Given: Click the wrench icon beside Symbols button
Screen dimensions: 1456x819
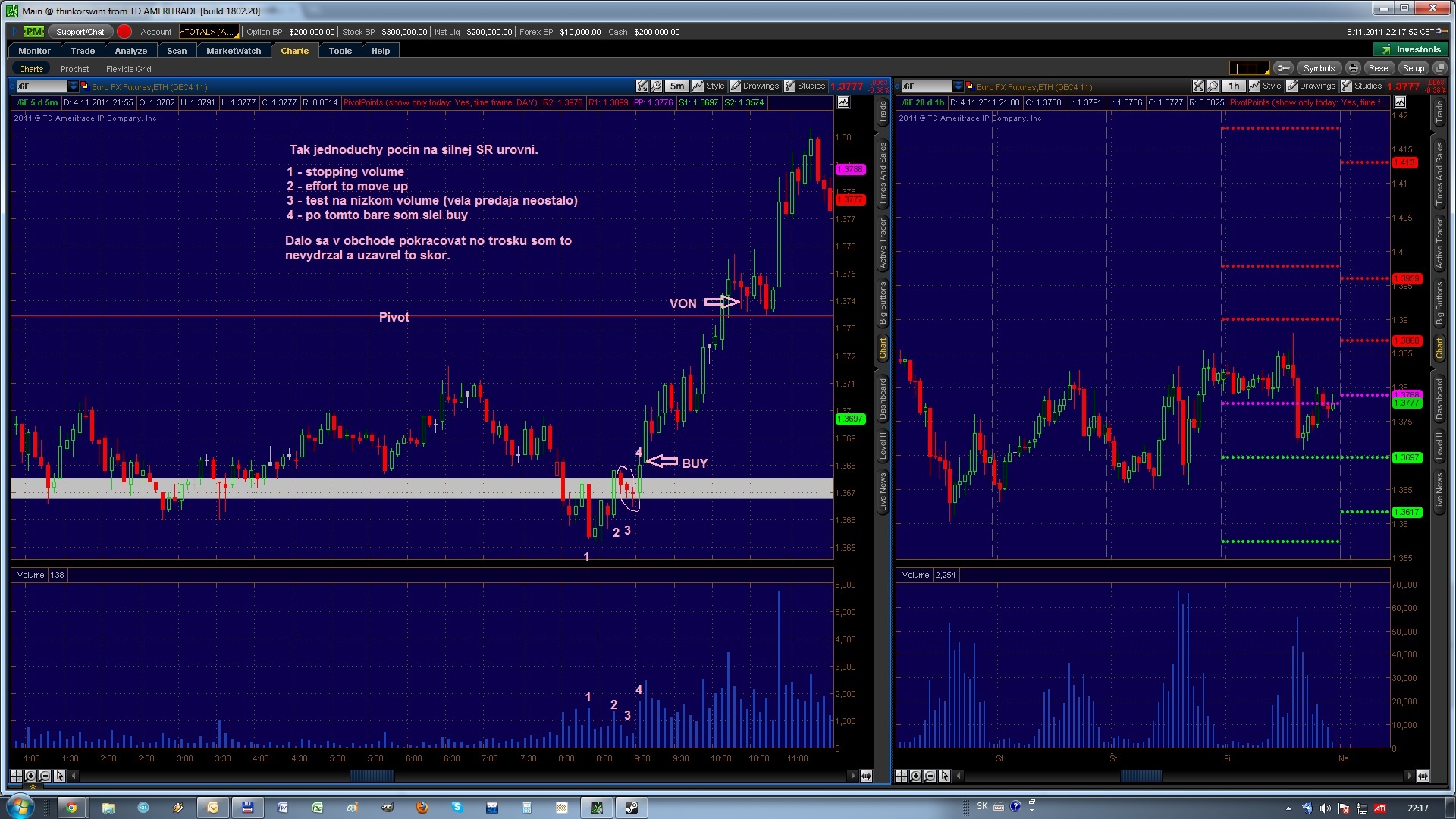Looking at the screenshot, I should 1283,68.
